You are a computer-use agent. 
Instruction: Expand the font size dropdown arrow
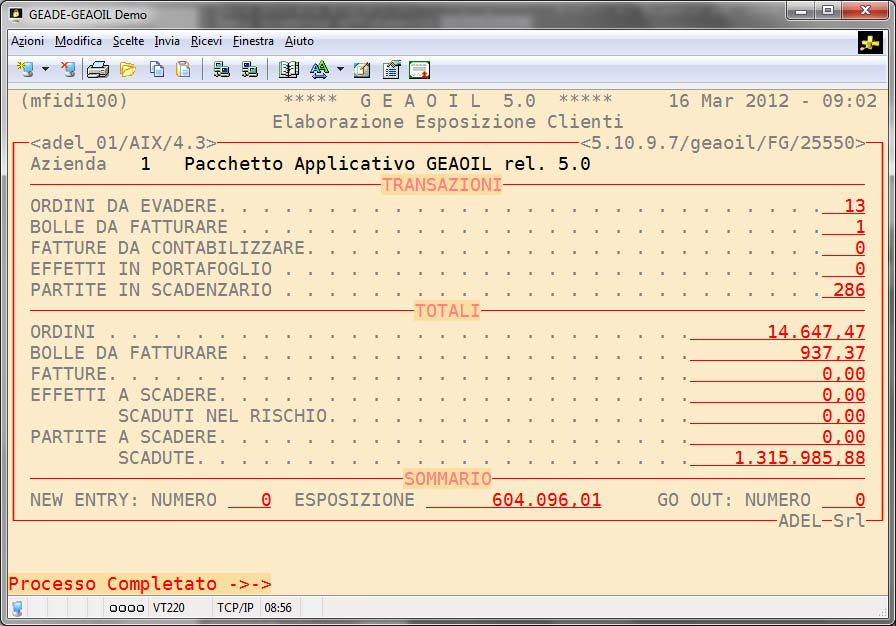(x=340, y=70)
